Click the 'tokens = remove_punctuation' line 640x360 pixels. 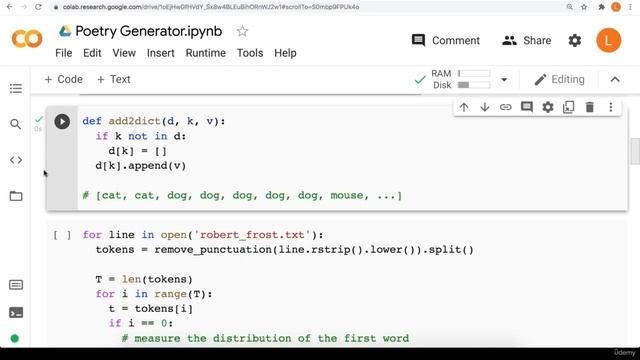click(x=284, y=249)
